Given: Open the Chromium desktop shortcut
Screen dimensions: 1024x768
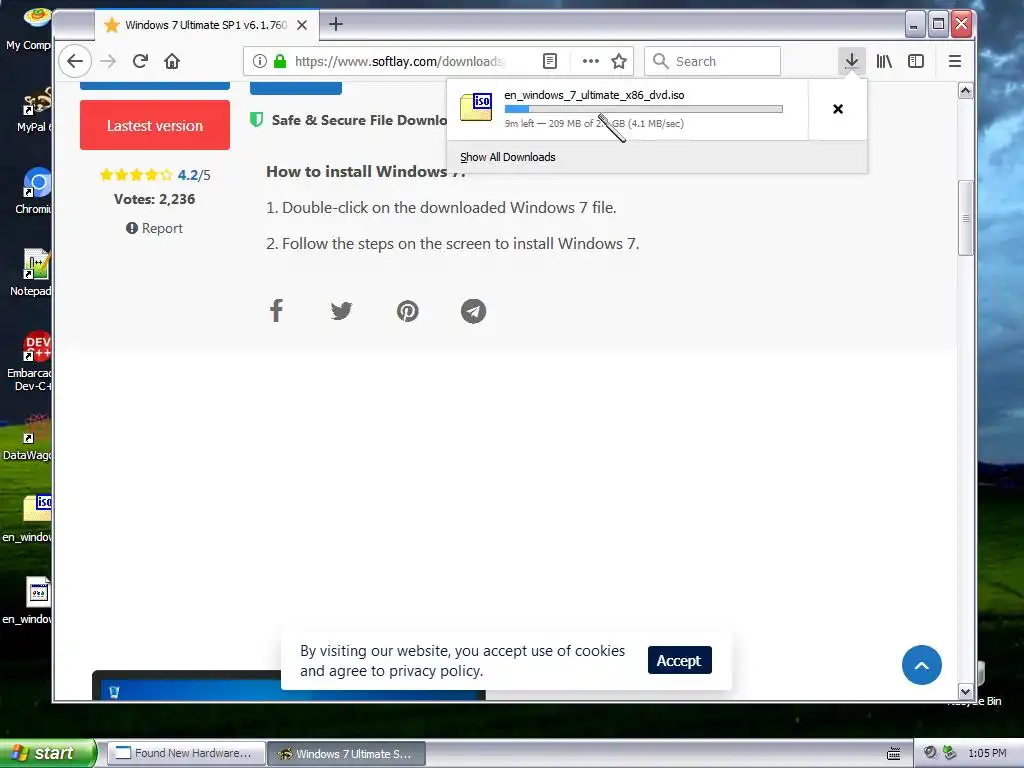Looking at the screenshot, I should point(37,184).
